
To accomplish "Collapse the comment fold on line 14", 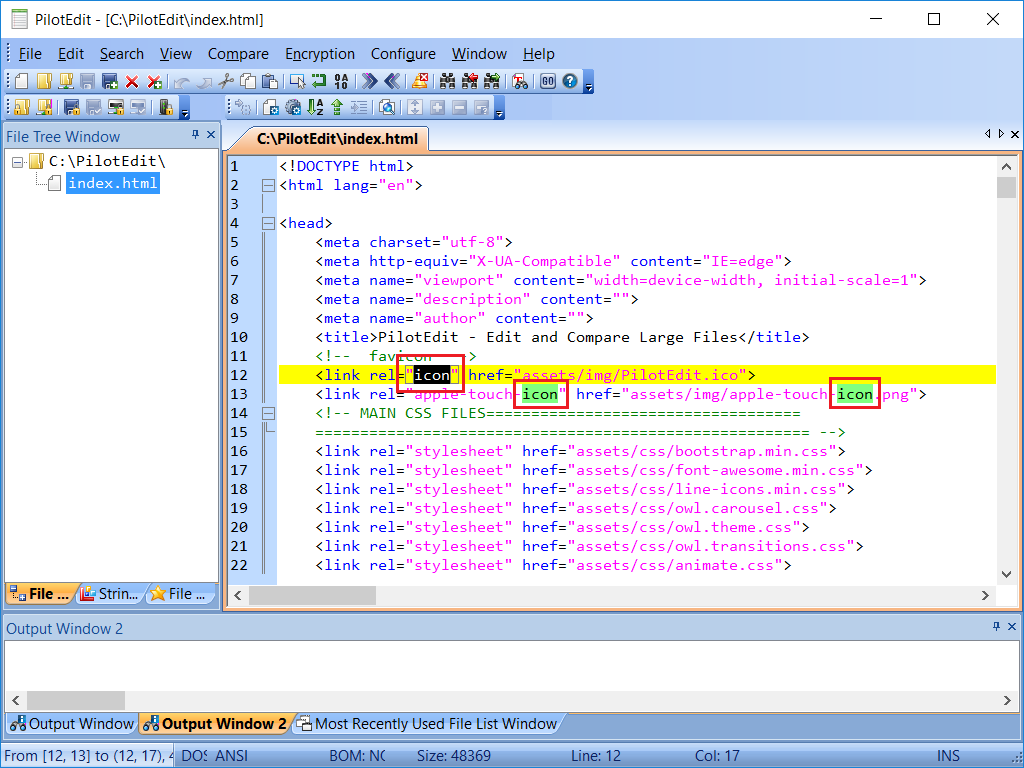I will coord(268,413).
